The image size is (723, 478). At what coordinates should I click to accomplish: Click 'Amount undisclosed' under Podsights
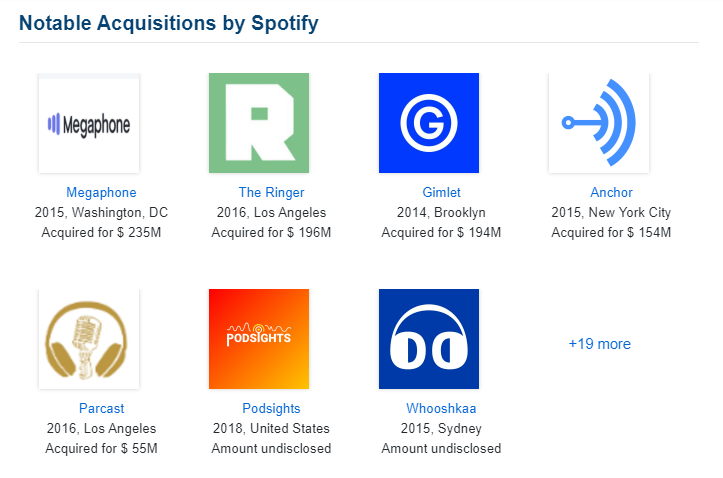coord(271,448)
